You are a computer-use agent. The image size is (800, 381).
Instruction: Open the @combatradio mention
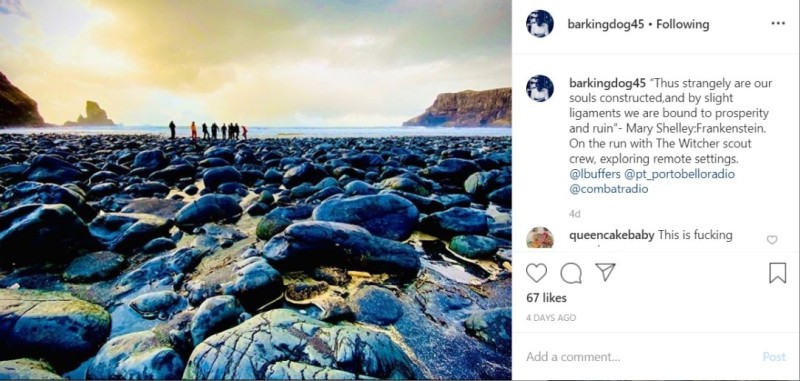click(605, 189)
